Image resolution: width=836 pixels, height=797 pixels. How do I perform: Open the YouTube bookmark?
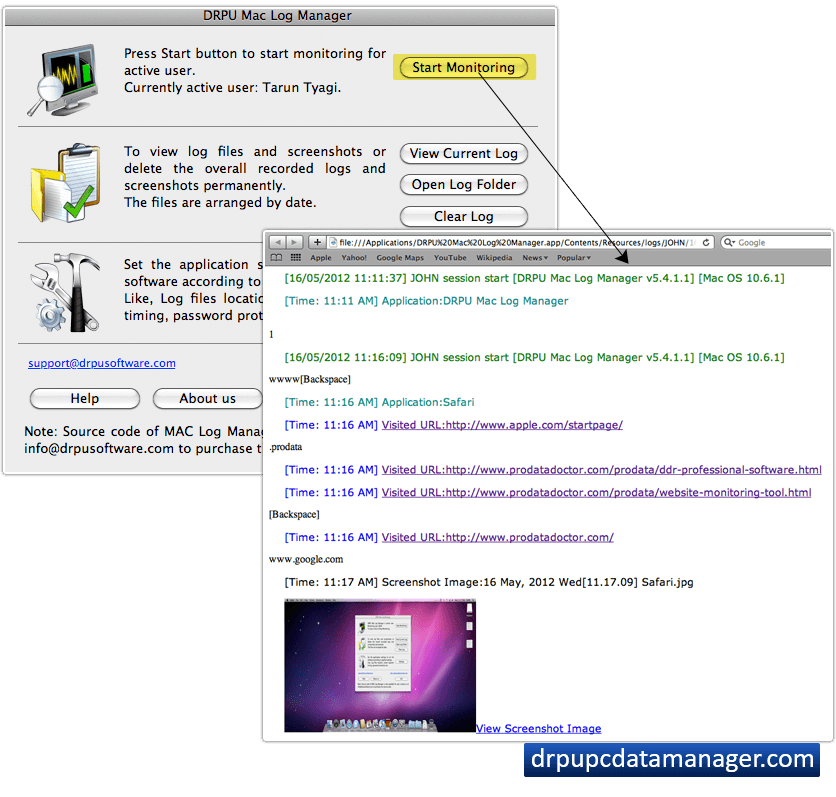[450, 258]
